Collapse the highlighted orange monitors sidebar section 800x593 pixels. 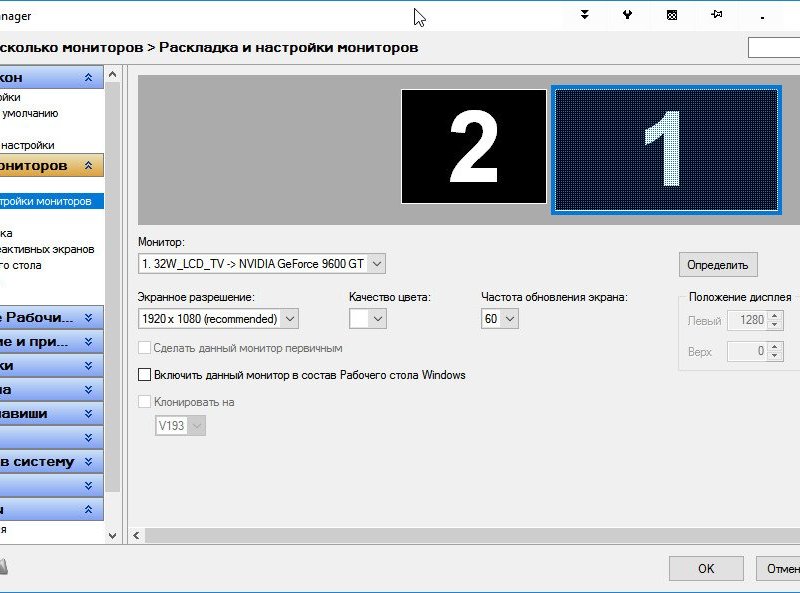(x=88, y=165)
